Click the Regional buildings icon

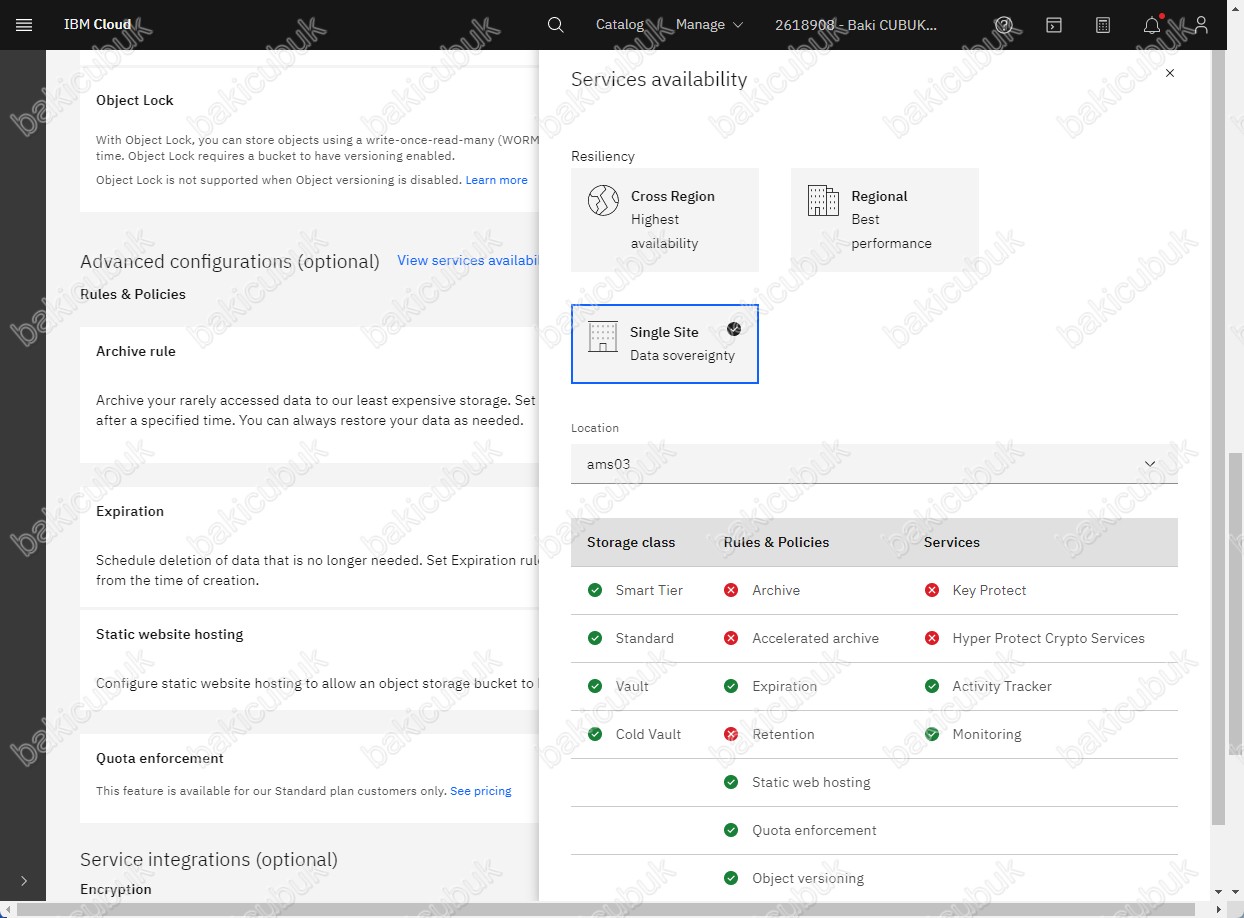click(x=823, y=200)
